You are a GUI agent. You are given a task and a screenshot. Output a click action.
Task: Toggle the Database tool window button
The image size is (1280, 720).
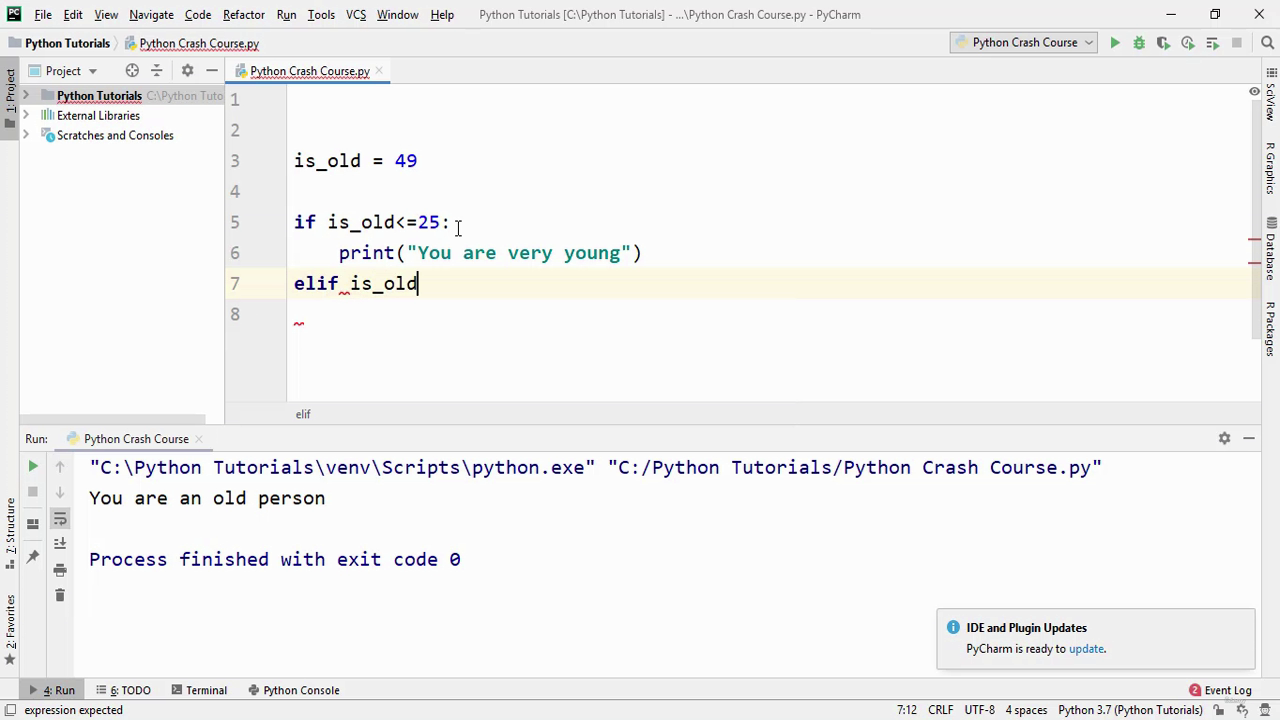pos(1271,248)
